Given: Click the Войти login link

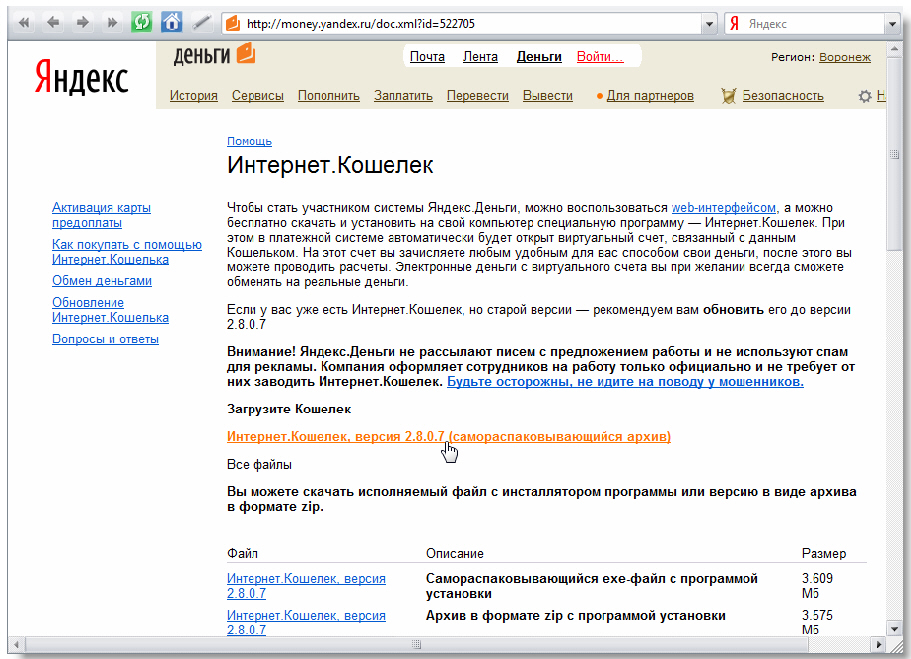Looking at the screenshot, I should [x=599, y=57].
